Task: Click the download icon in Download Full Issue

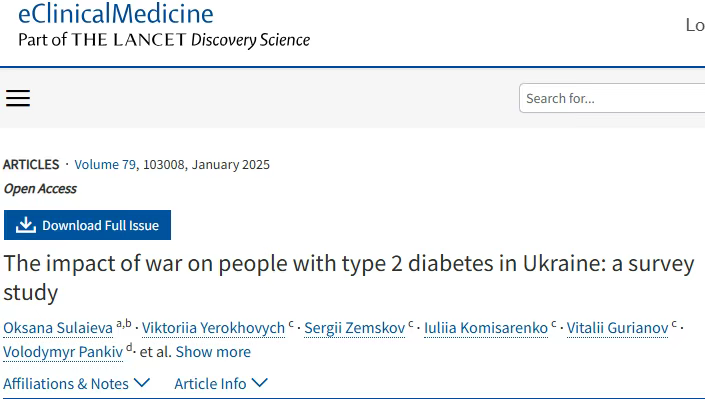Action: 26,225
